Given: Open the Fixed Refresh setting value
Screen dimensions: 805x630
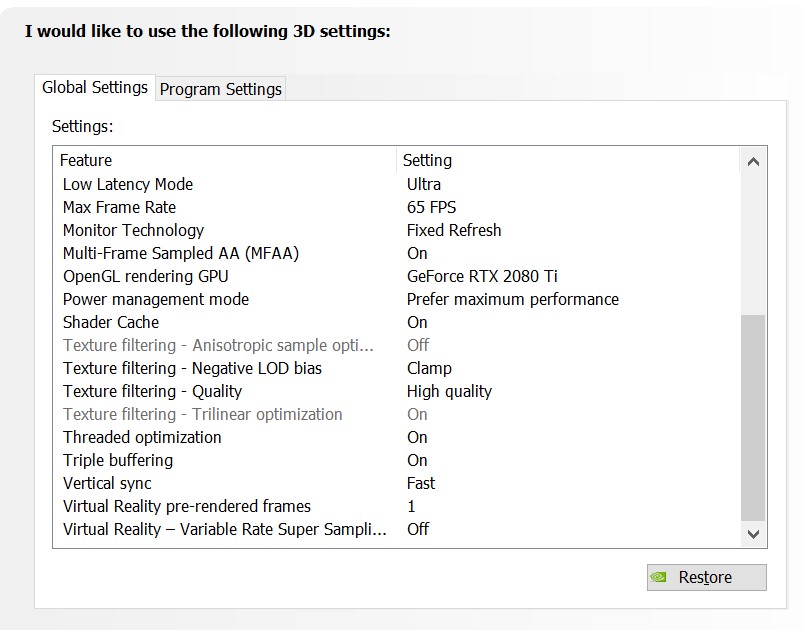Looking at the screenshot, I should tap(454, 231).
